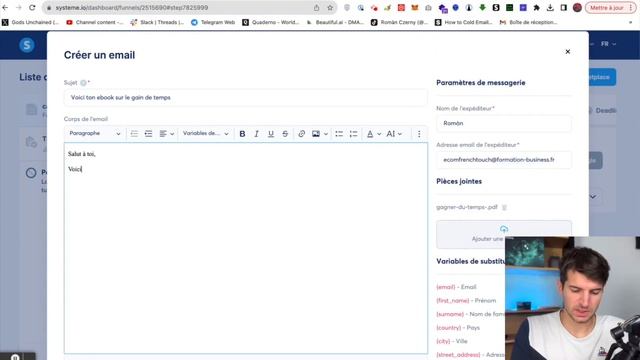Open the text alignment options

(167, 133)
